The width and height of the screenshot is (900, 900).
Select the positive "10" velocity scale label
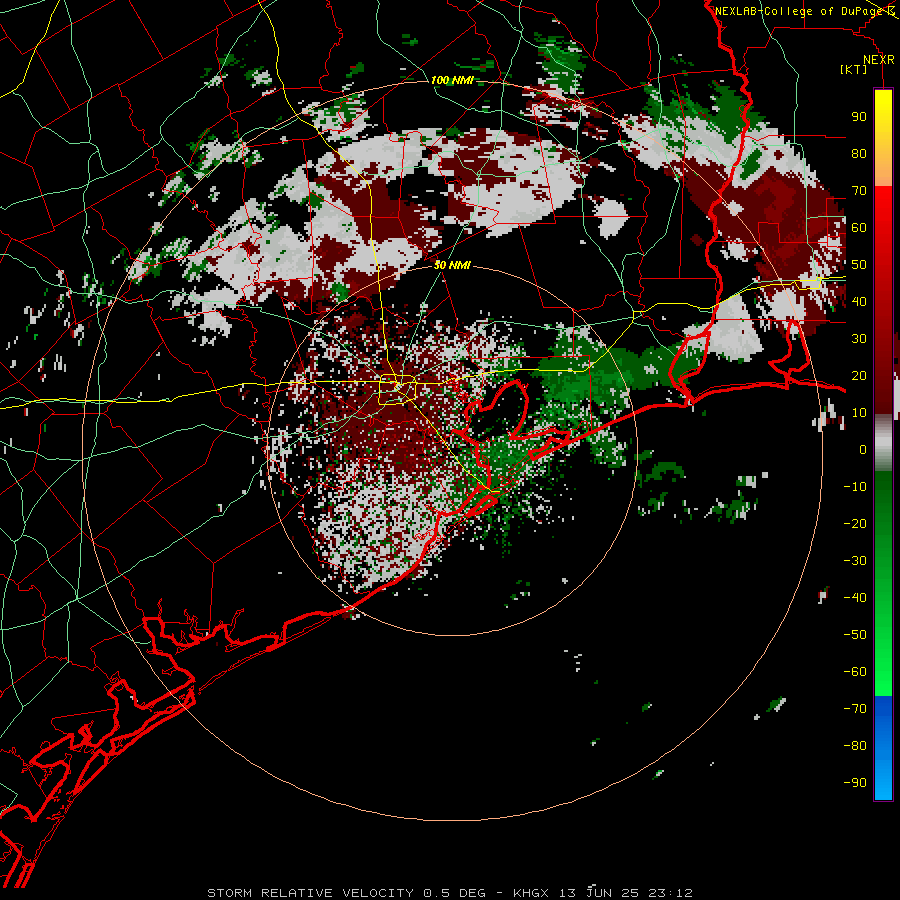click(x=859, y=413)
